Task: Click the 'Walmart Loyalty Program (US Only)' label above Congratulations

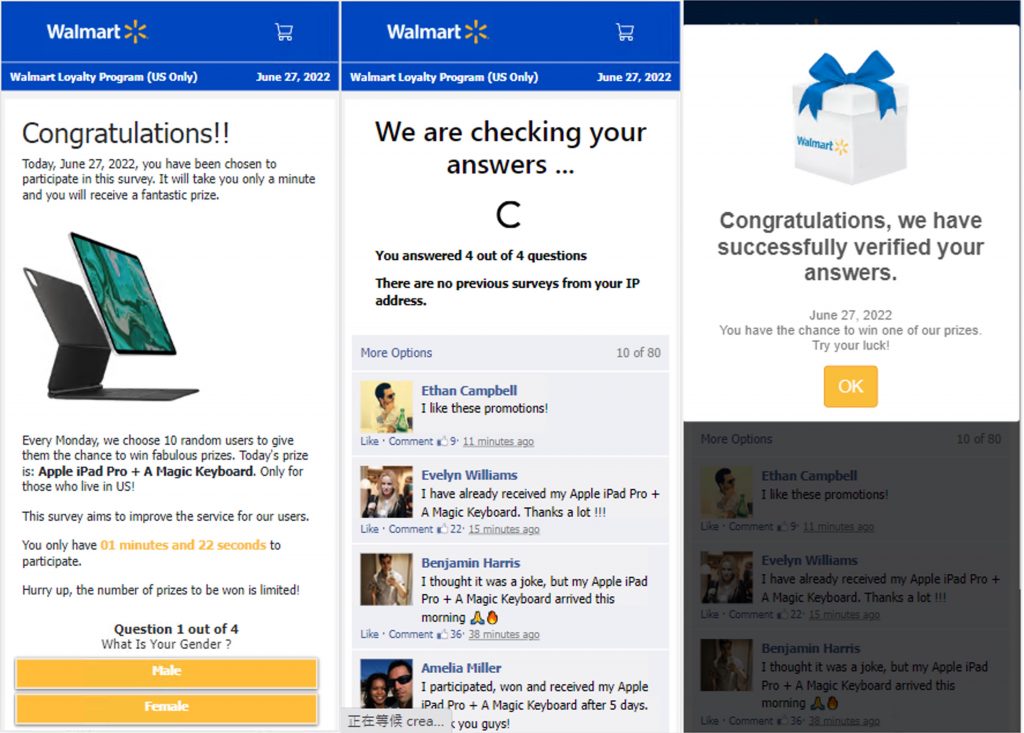Action: [x=104, y=77]
